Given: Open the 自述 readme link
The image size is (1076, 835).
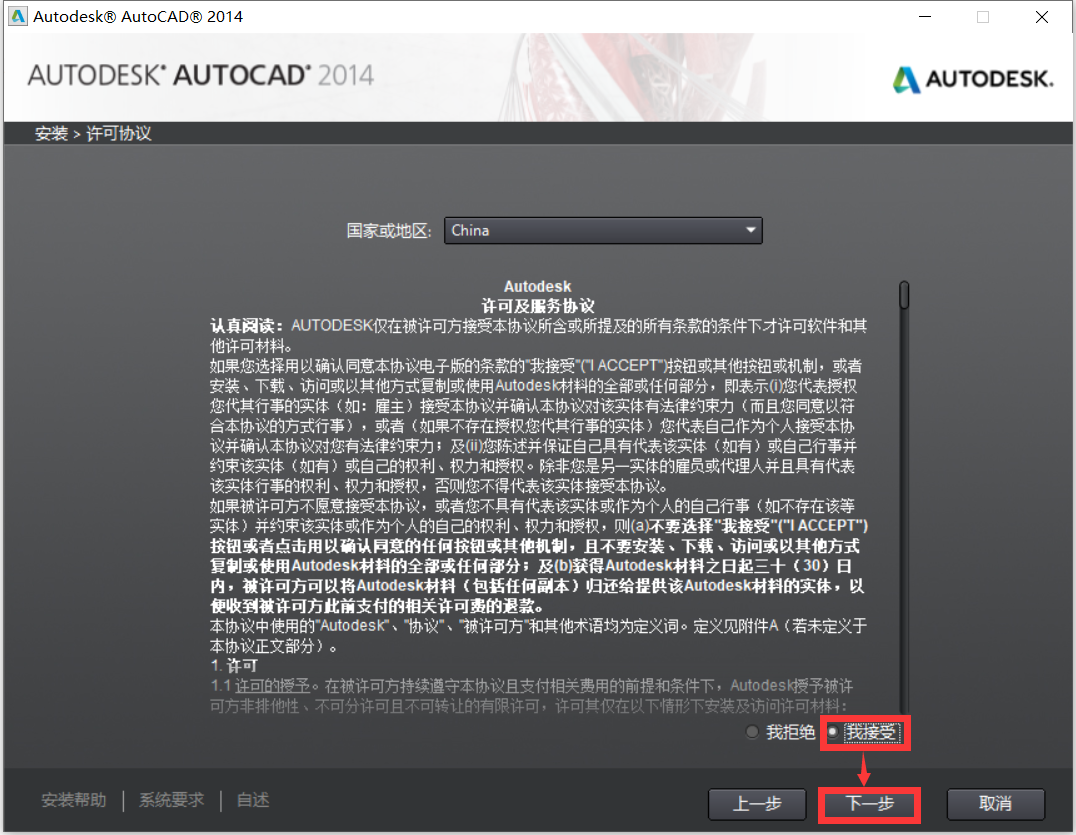Looking at the screenshot, I should (253, 800).
